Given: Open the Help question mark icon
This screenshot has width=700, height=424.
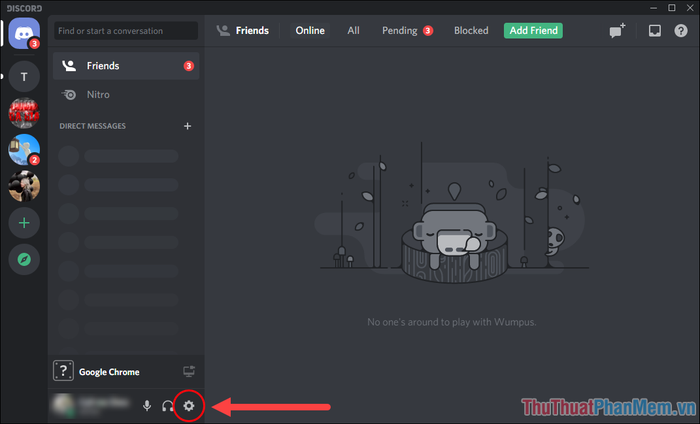Looking at the screenshot, I should tap(681, 30).
